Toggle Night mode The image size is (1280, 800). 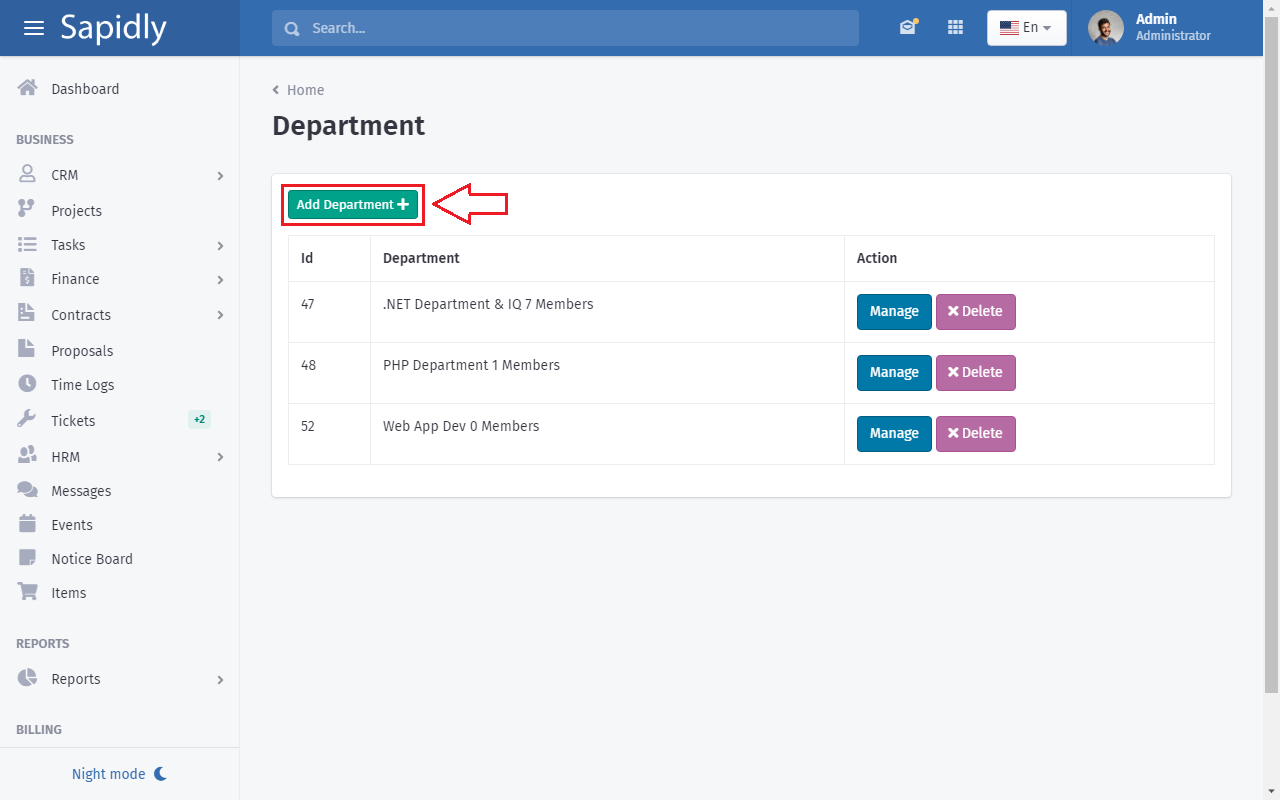tap(119, 774)
